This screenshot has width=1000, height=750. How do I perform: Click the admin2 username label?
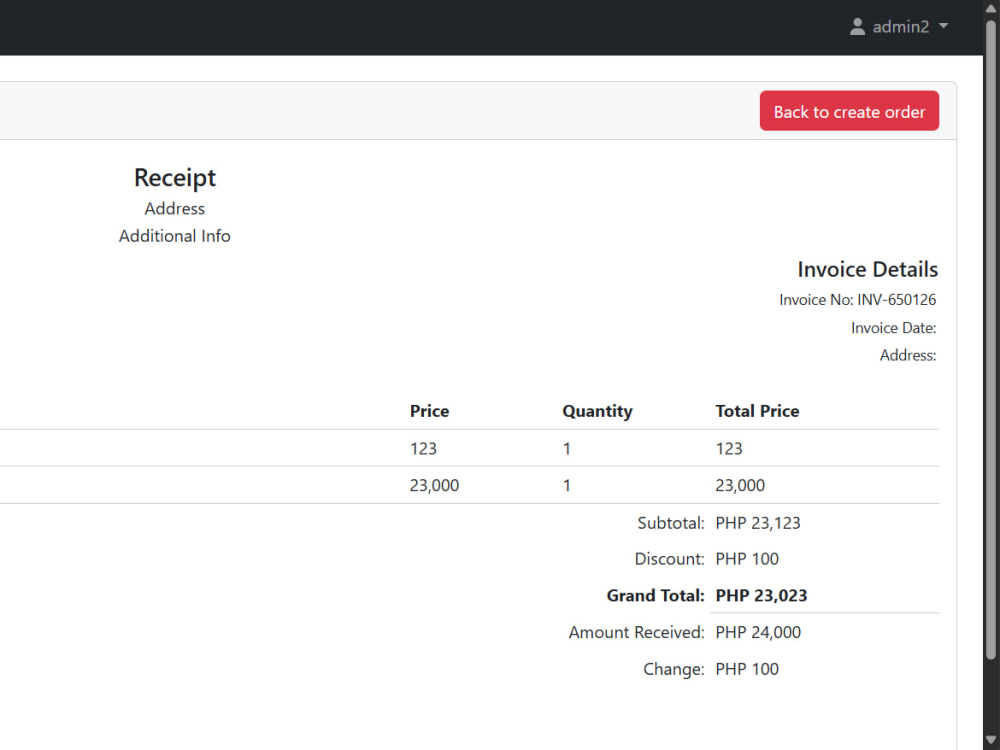pyautogui.click(x=901, y=27)
